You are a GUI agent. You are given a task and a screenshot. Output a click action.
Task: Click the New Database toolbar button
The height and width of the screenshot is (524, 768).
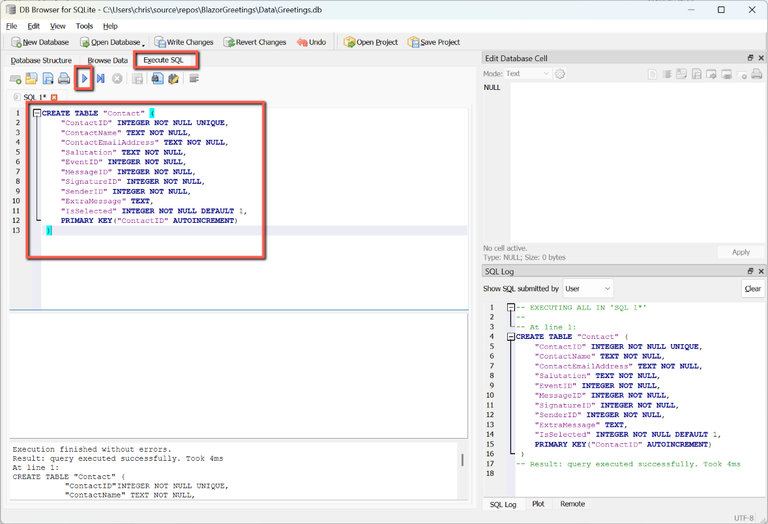tap(40, 42)
